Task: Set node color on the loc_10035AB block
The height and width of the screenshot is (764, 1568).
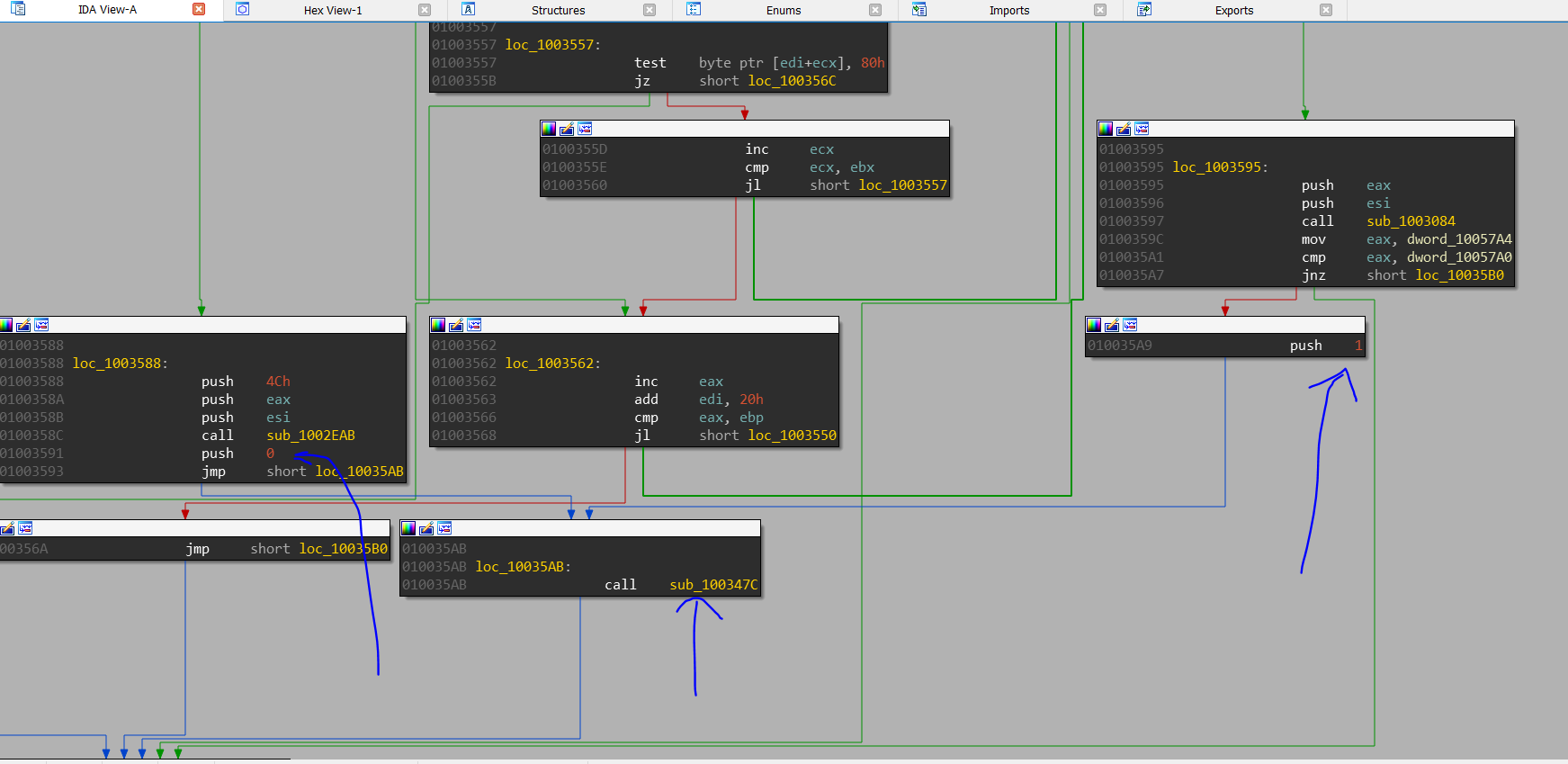Action: [x=408, y=528]
